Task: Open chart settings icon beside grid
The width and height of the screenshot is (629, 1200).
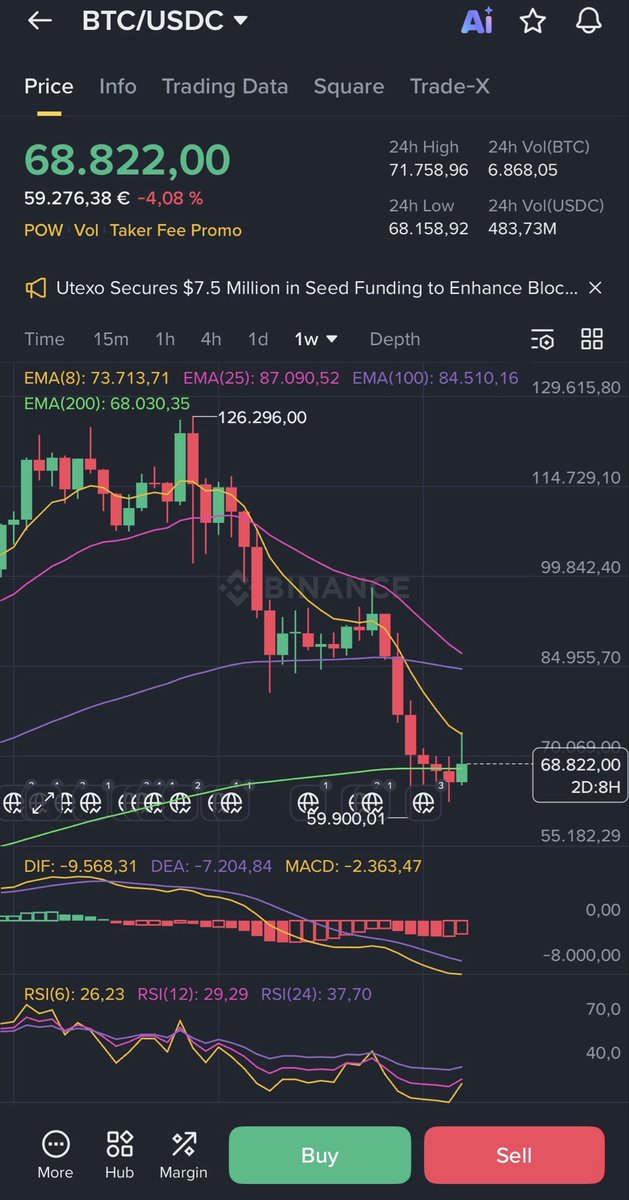Action: (x=542, y=340)
